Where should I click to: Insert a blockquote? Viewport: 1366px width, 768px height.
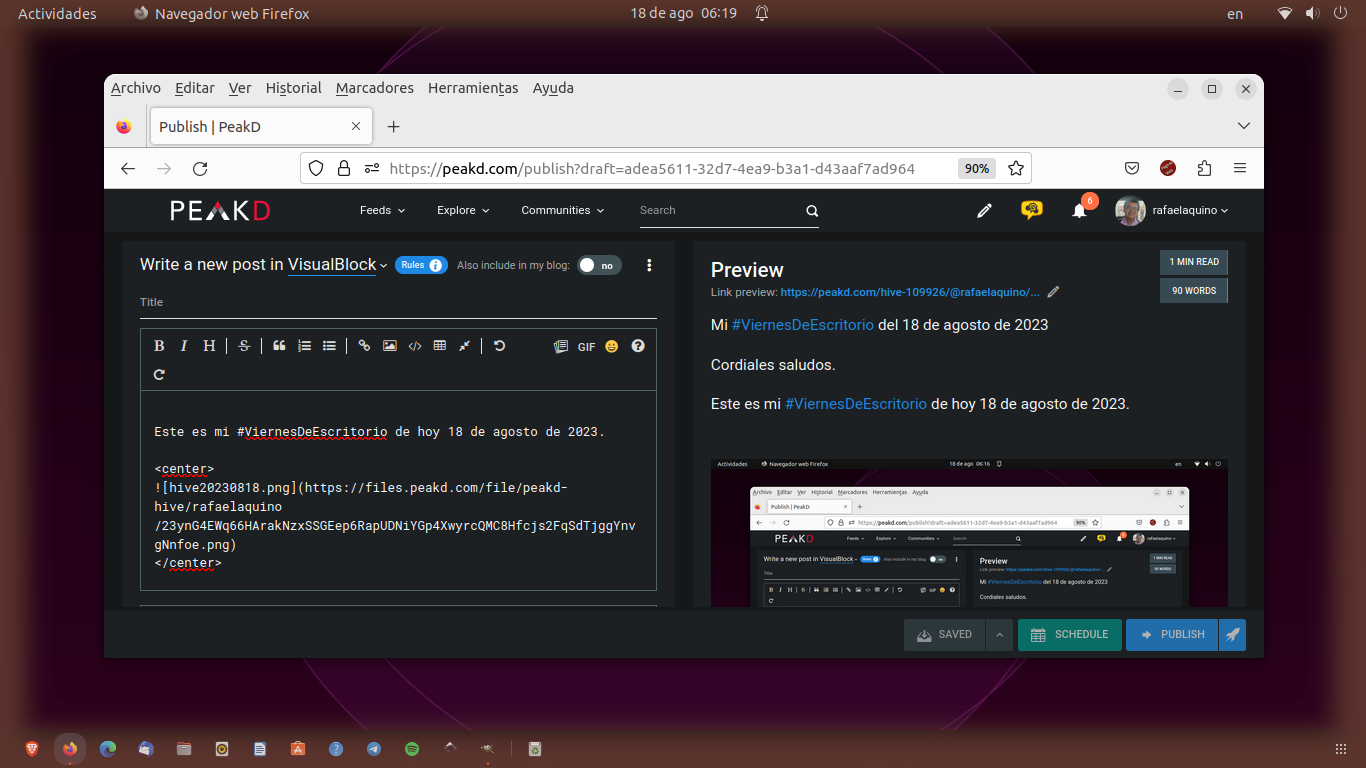pos(279,346)
